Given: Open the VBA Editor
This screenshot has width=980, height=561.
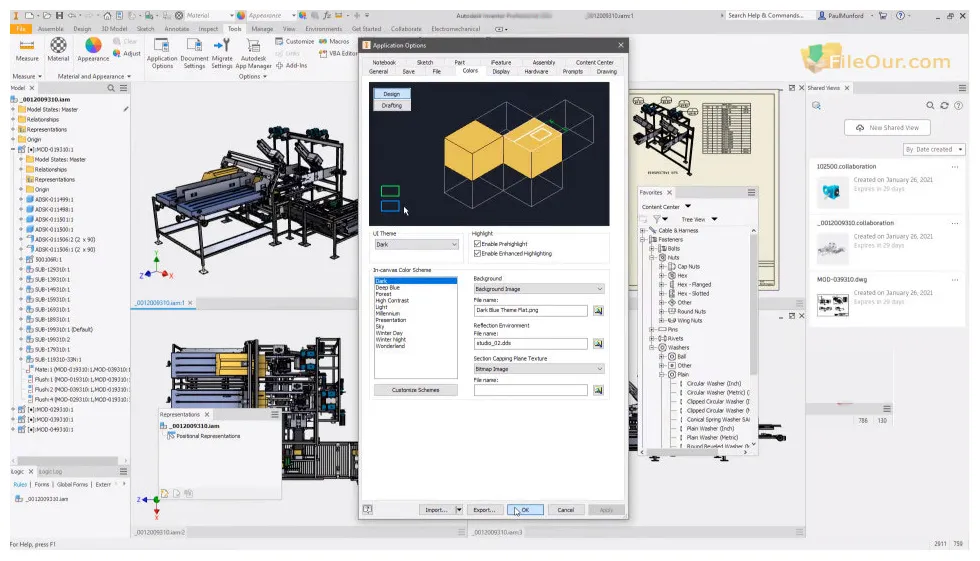Looking at the screenshot, I should (x=338, y=54).
